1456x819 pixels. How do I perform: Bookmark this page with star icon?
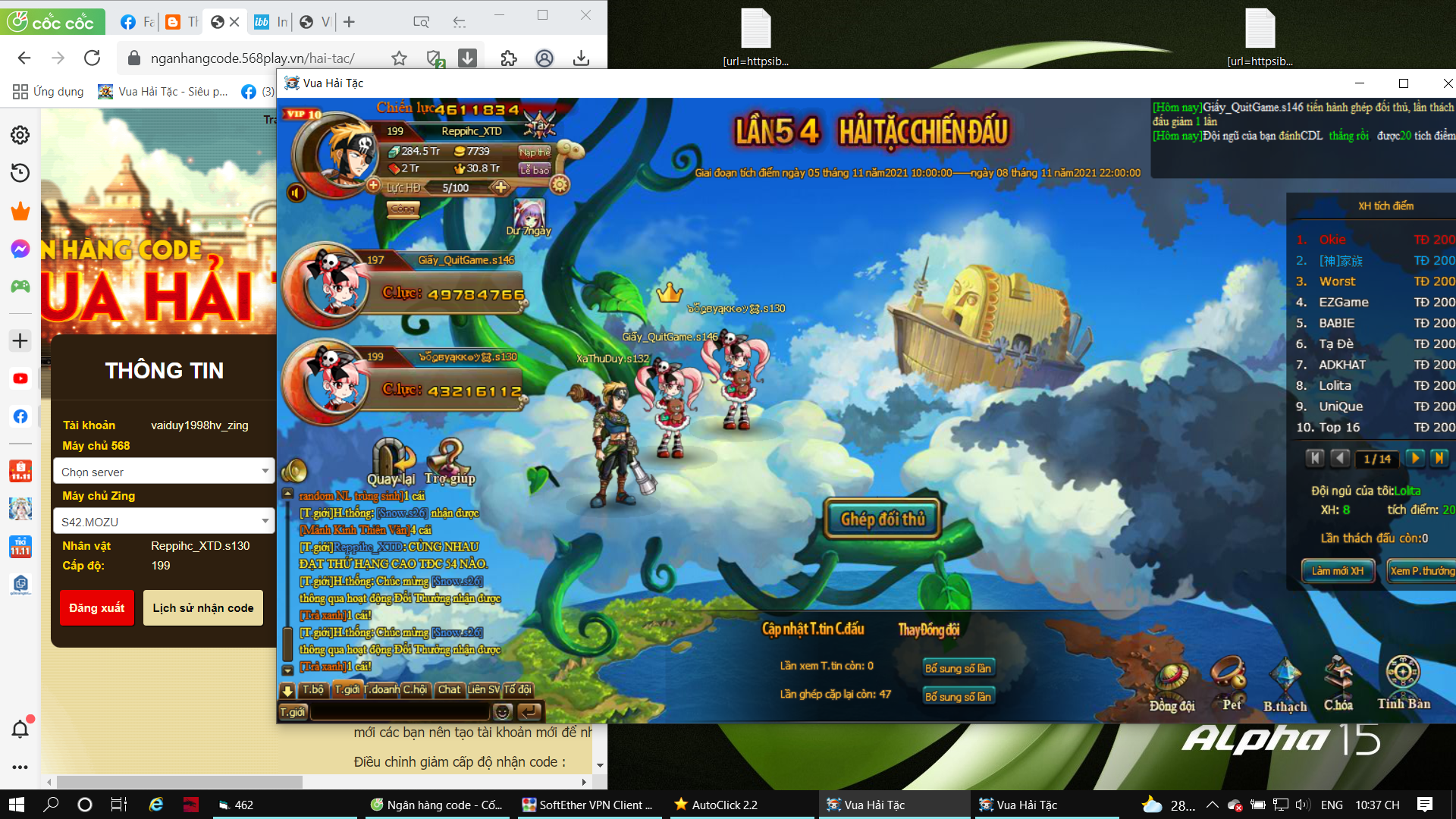[400, 58]
